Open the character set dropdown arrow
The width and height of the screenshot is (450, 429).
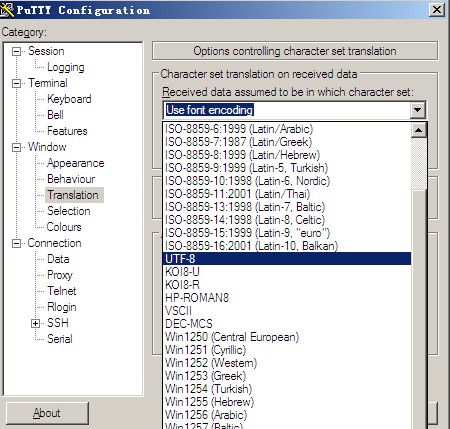(x=418, y=110)
